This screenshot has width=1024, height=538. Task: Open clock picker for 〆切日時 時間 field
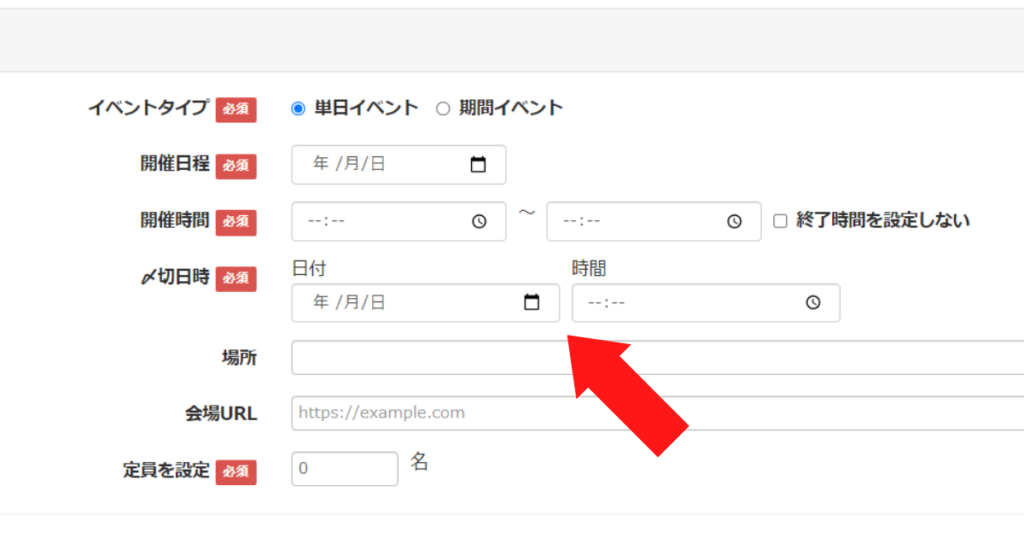tap(812, 302)
